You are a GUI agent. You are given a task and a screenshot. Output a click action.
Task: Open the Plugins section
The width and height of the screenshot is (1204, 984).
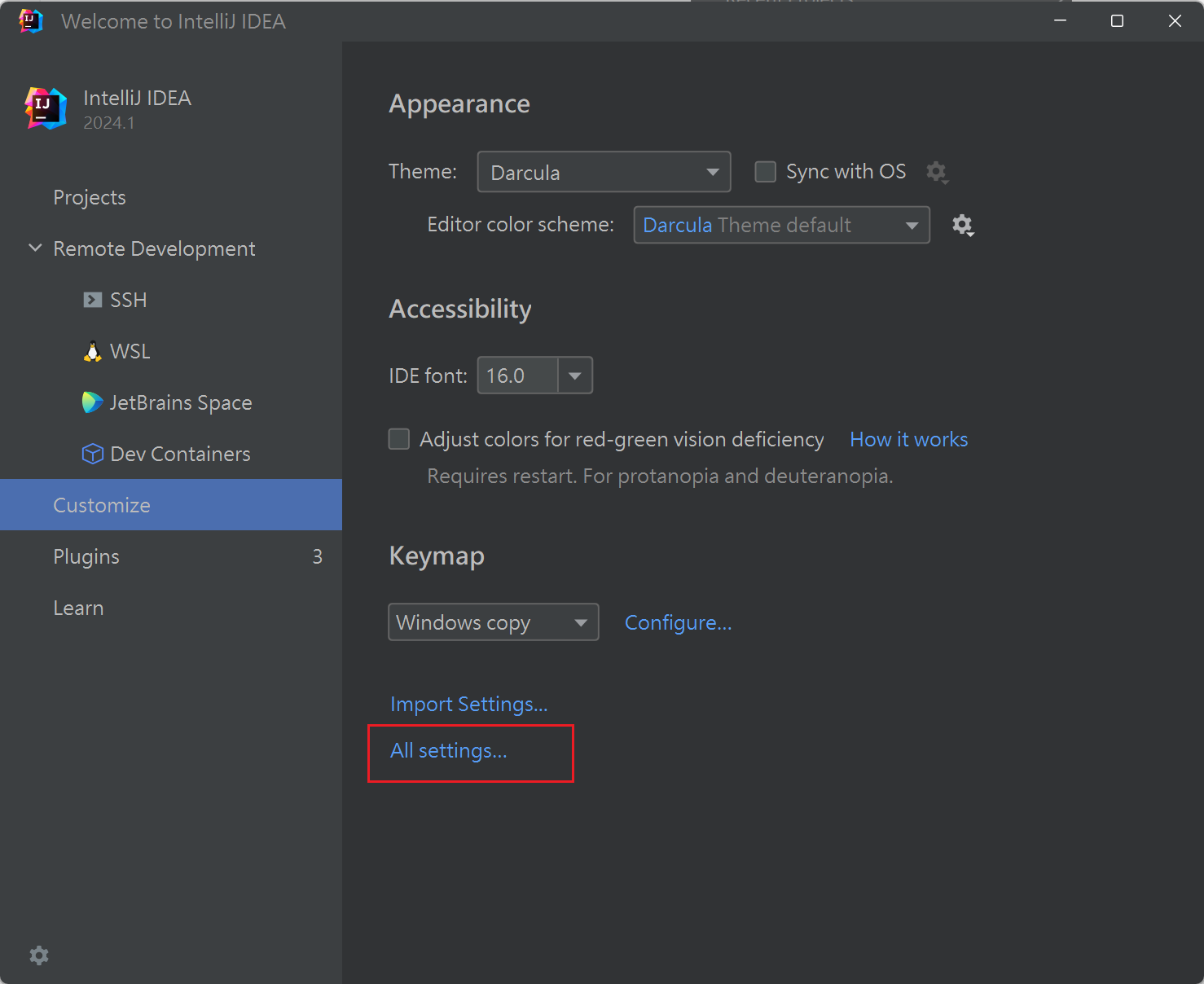click(x=171, y=556)
